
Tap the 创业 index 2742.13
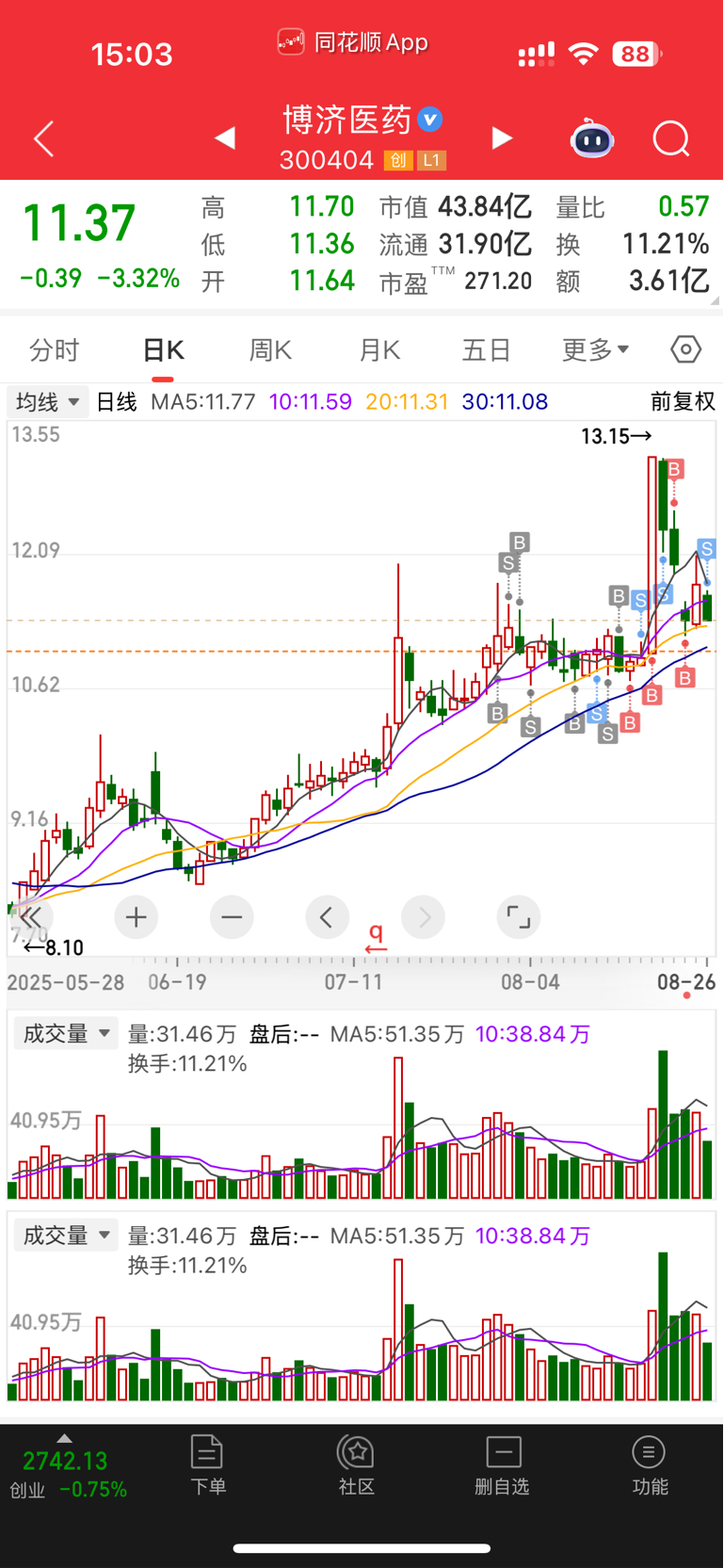pyautogui.click(x=65, y=1461)
